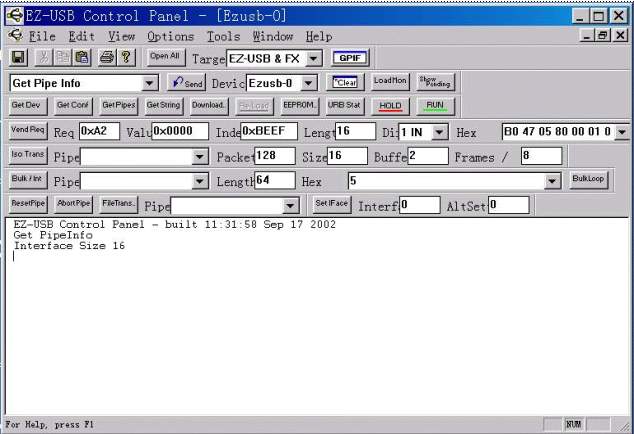Click the LoadMon button
634x434 pixels.
pos(390,82)
